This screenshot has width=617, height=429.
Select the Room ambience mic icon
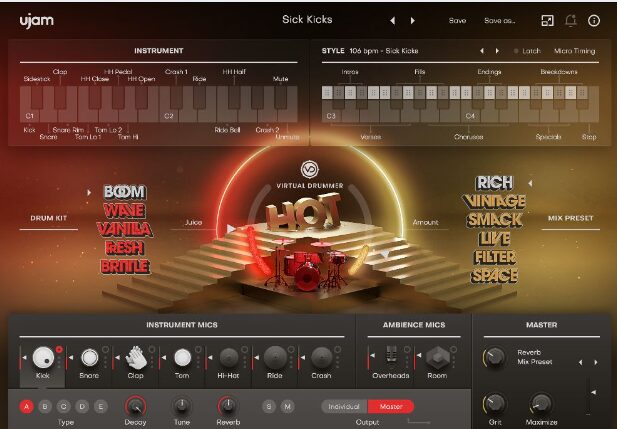tap(437, 358)
